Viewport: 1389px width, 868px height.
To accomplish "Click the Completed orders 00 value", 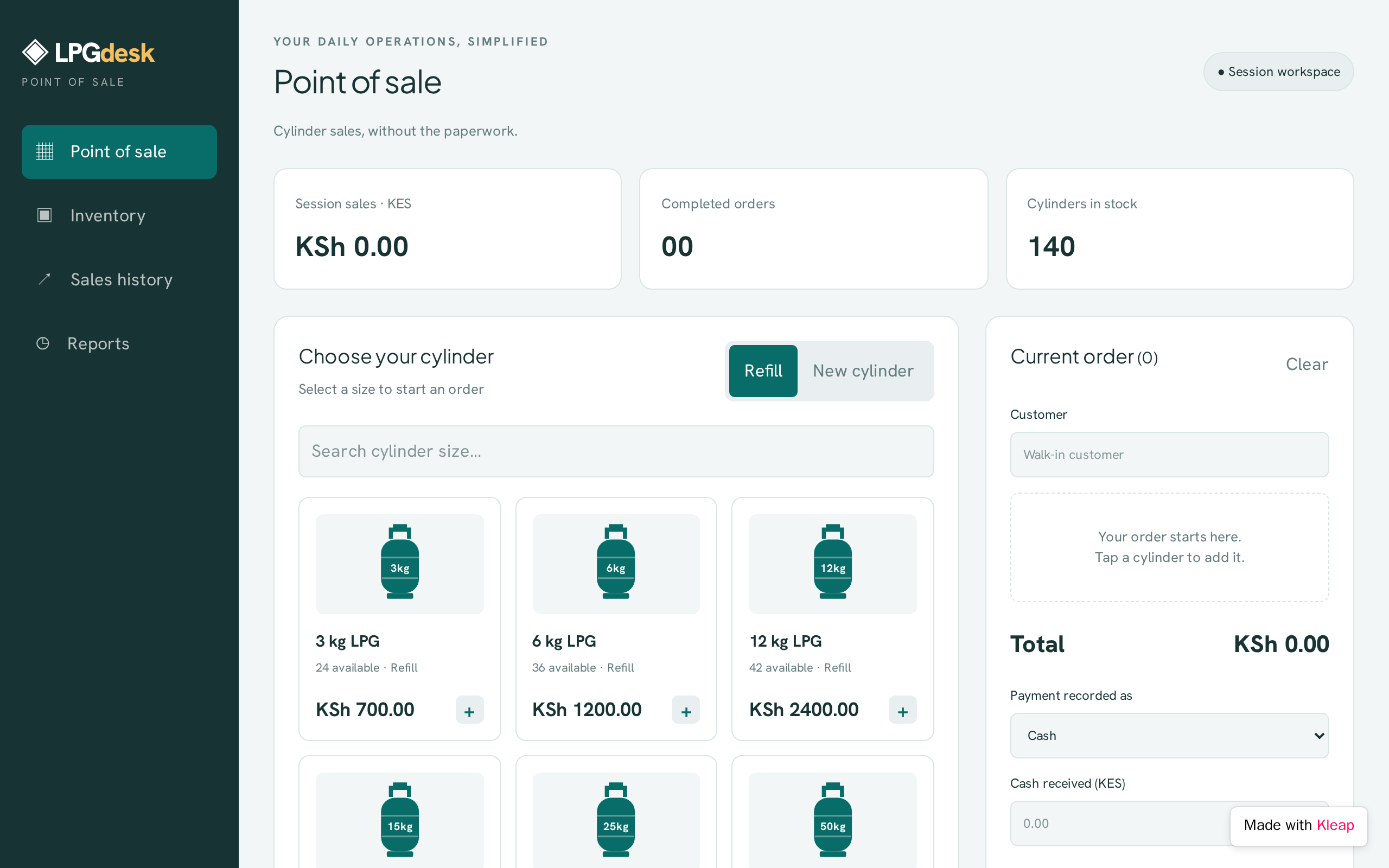I will tap(677, 247).
